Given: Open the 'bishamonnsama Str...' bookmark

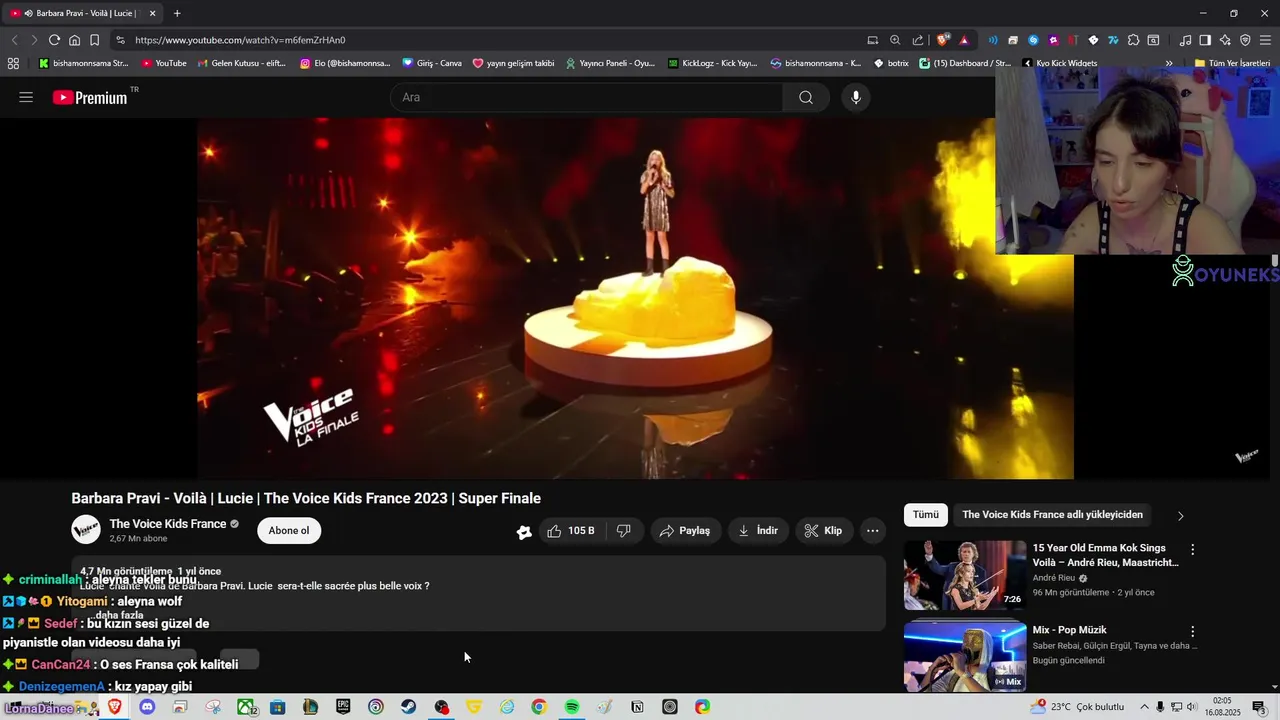Looking at the screenshot, I should tap(83, 63).
